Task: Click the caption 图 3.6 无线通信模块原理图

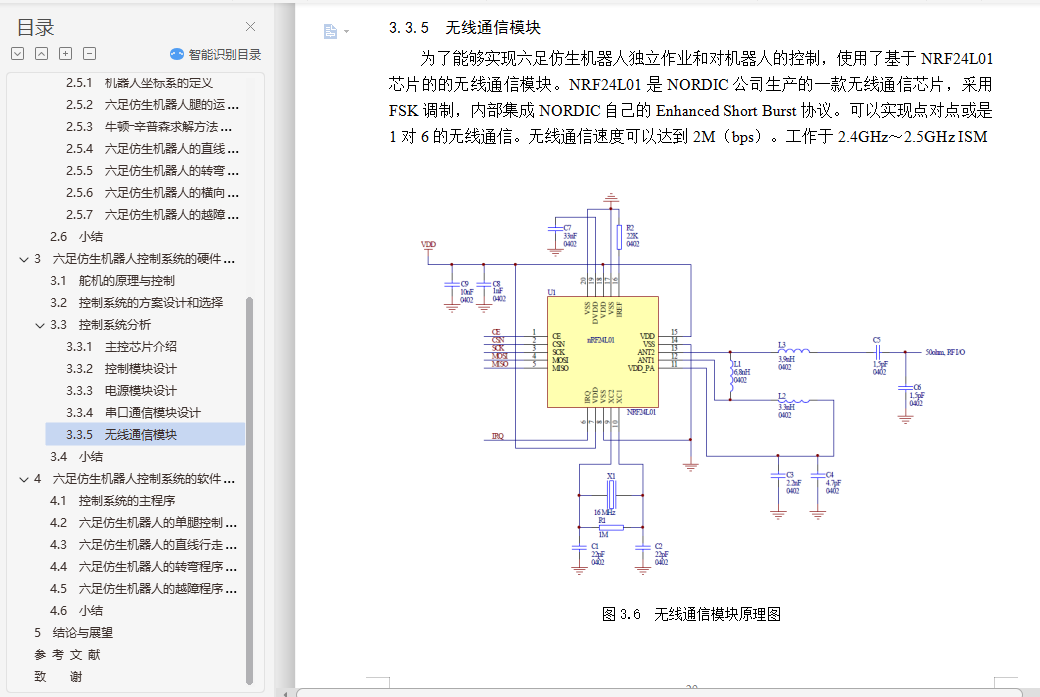Action: [x=690, y=614]
